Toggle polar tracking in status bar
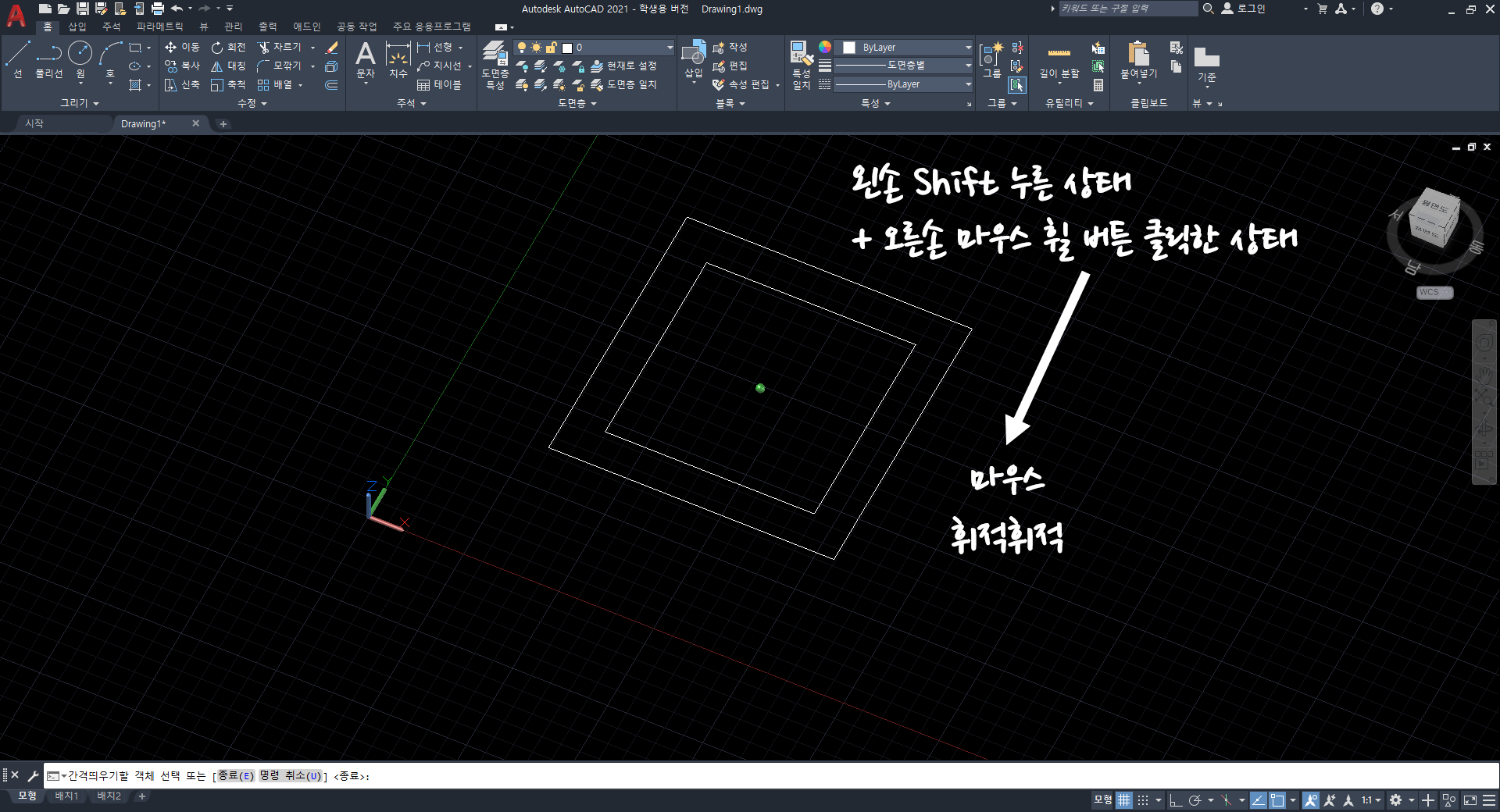Screen dimensions: 1500x812 [x=1195, y=800]
